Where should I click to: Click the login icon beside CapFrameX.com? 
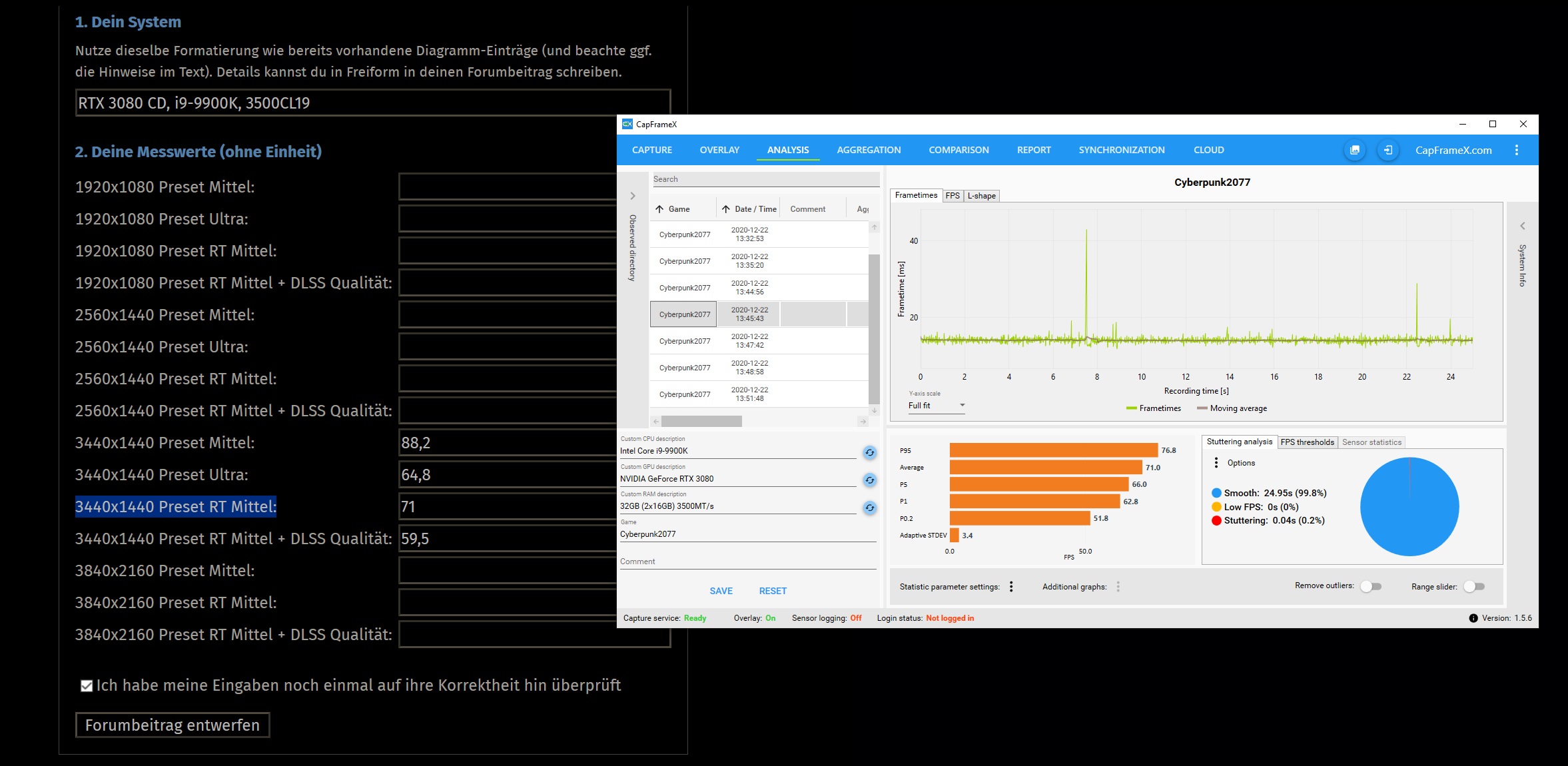pos(1387,151)
